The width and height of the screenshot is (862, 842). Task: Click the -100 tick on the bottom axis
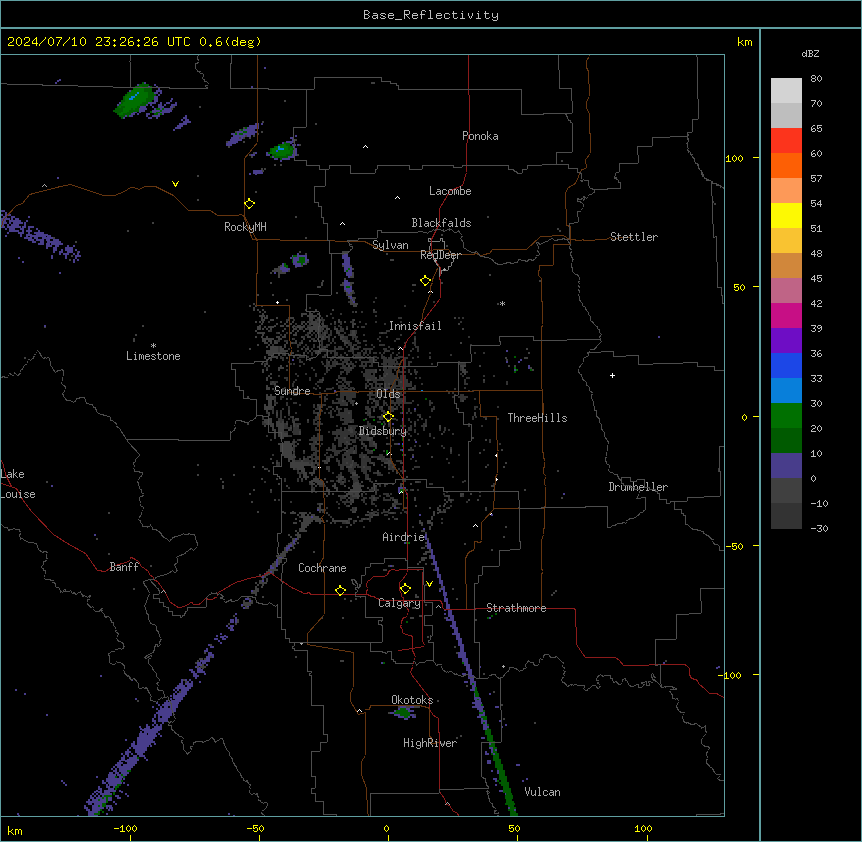point(125,828)
